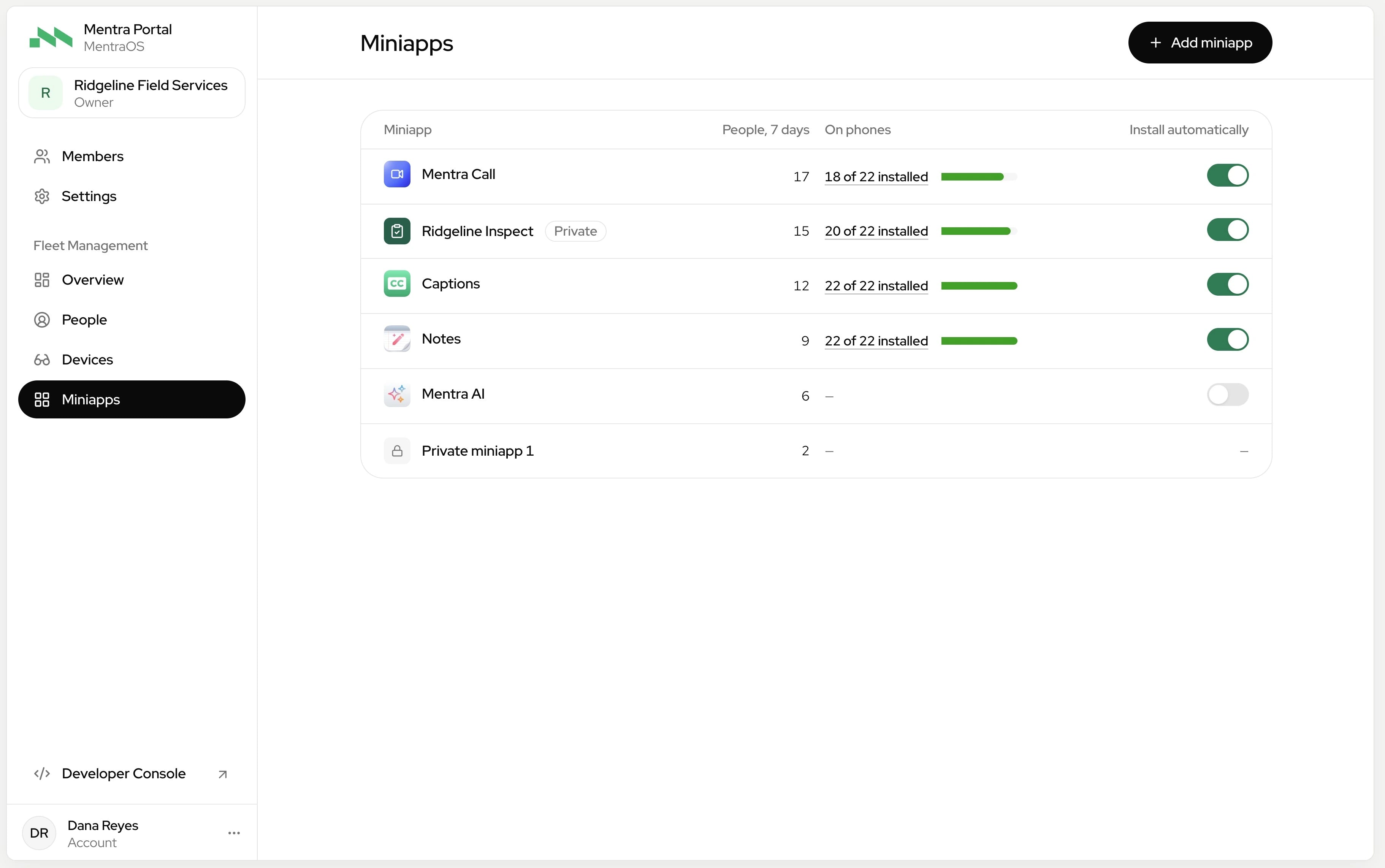Open the three-dot account menu for Dana Reyes
This screenshot has height=868, width=1385.
point(234,833)
